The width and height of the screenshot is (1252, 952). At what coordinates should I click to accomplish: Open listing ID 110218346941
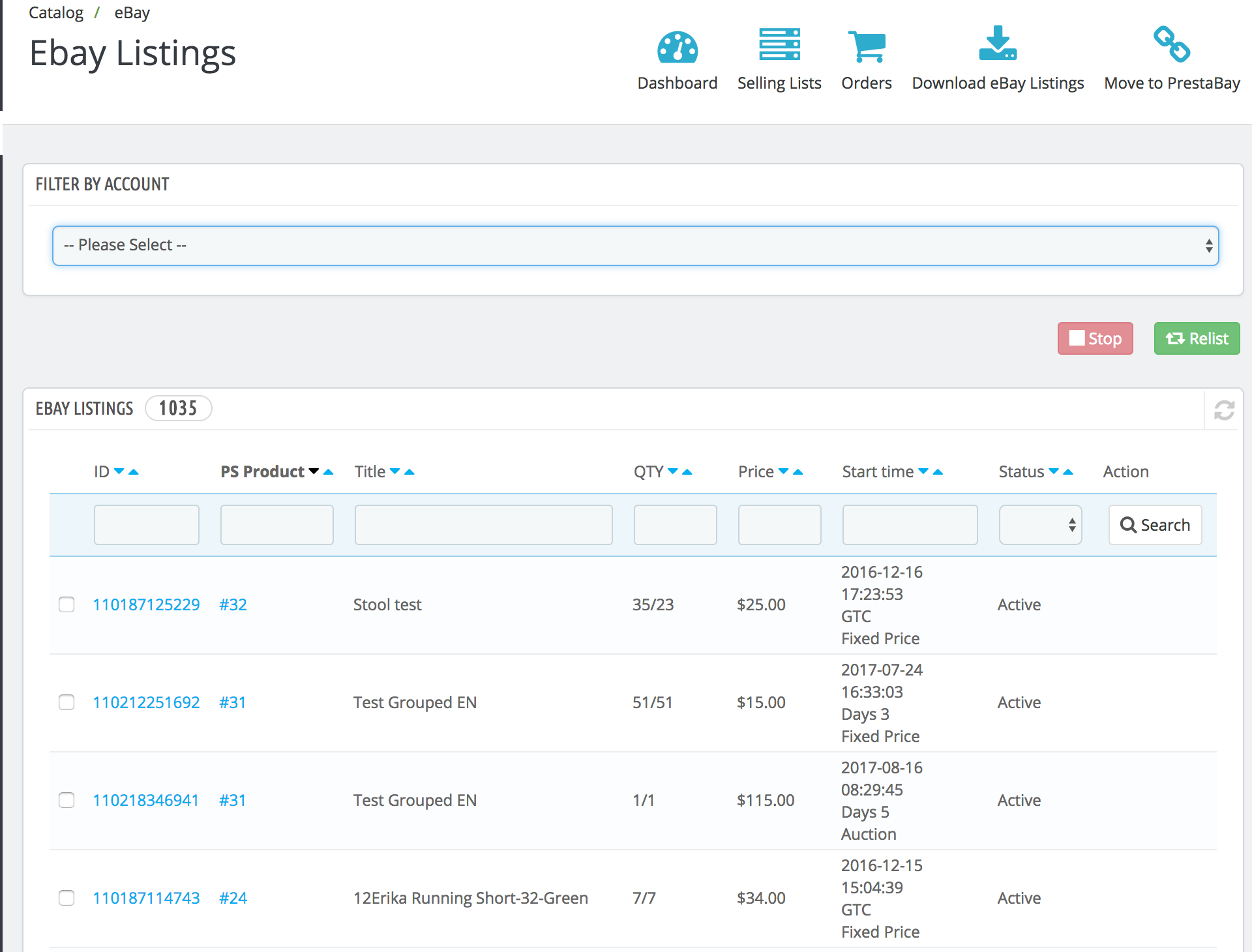pos(145,800)
